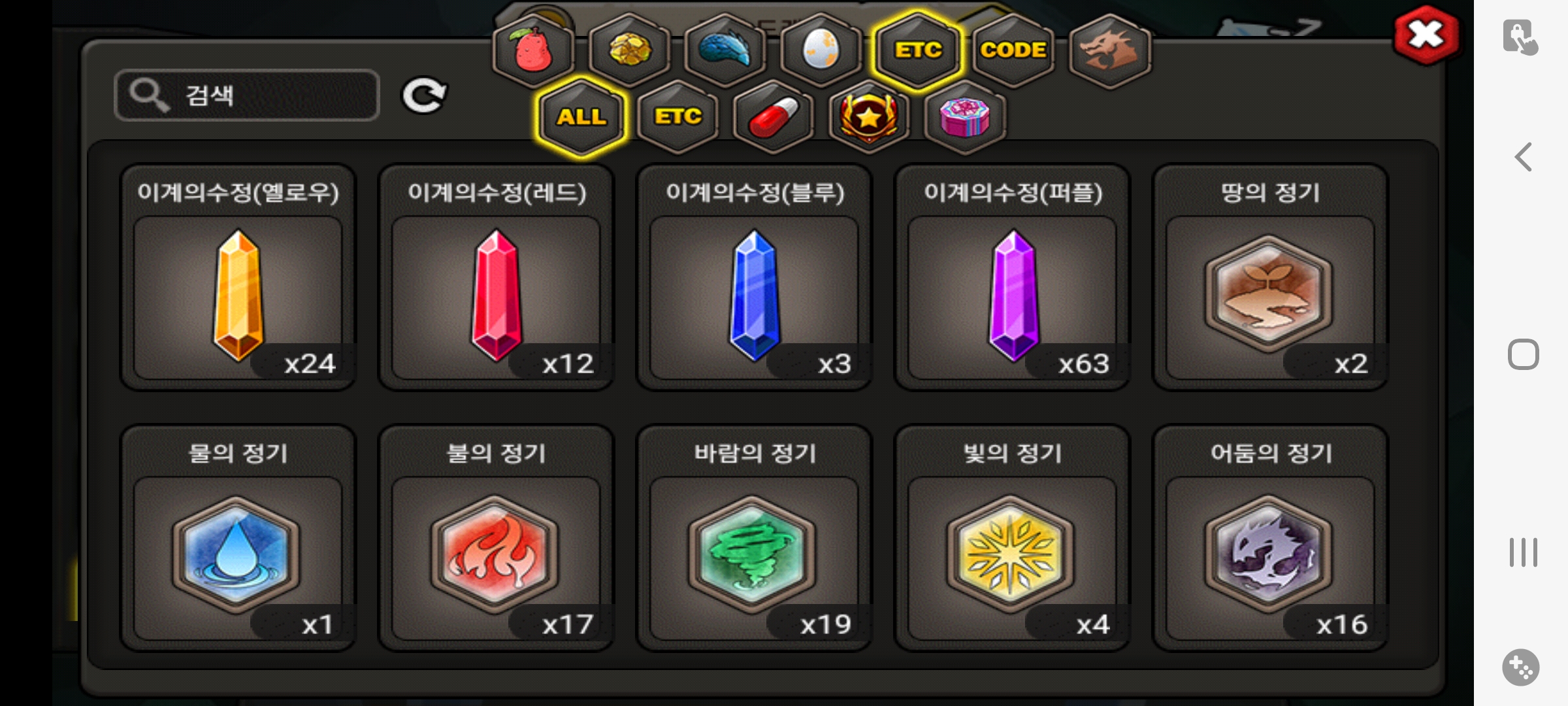
Task: Select the red fruit food category icon
Action: coord(534,50)
